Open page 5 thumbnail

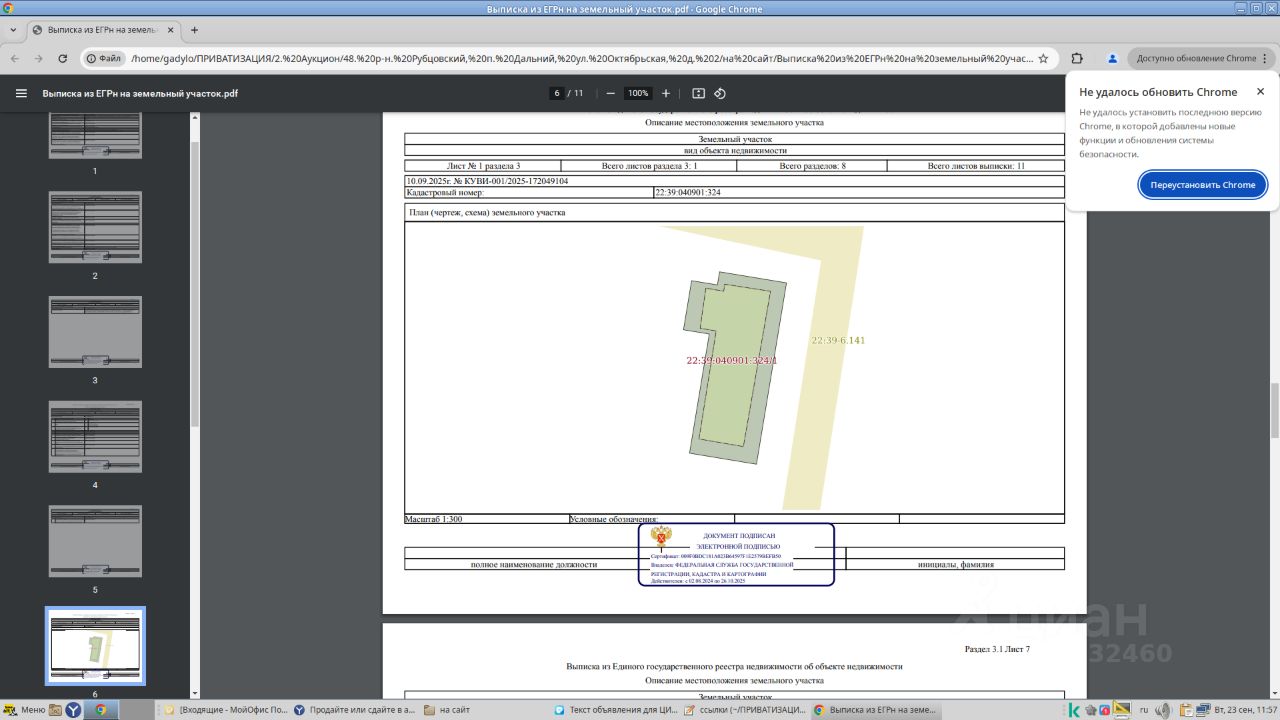pyautogui.click(x=95, y=541)
